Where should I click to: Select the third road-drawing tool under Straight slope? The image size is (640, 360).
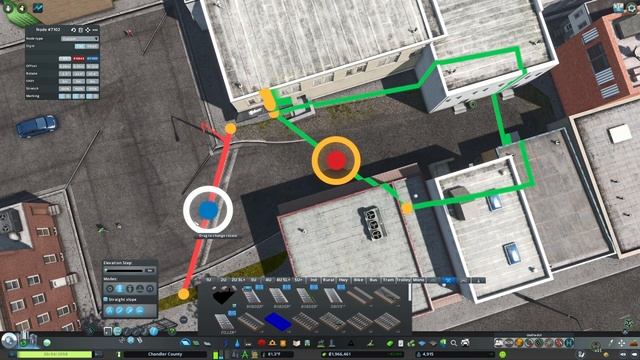(130, 310)
